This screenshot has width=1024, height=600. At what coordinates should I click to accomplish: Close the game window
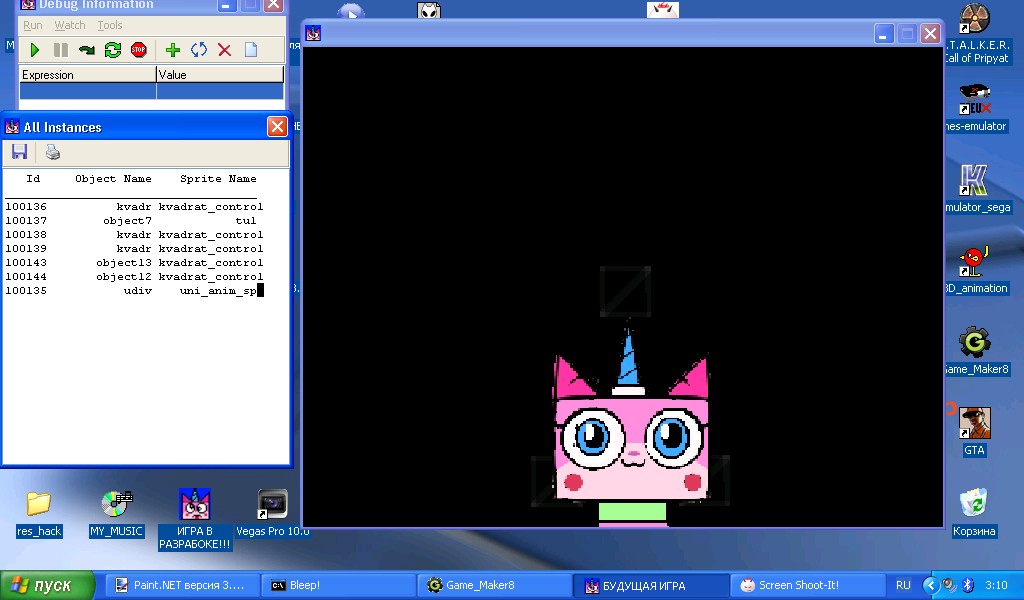click(x=931, y=33)
